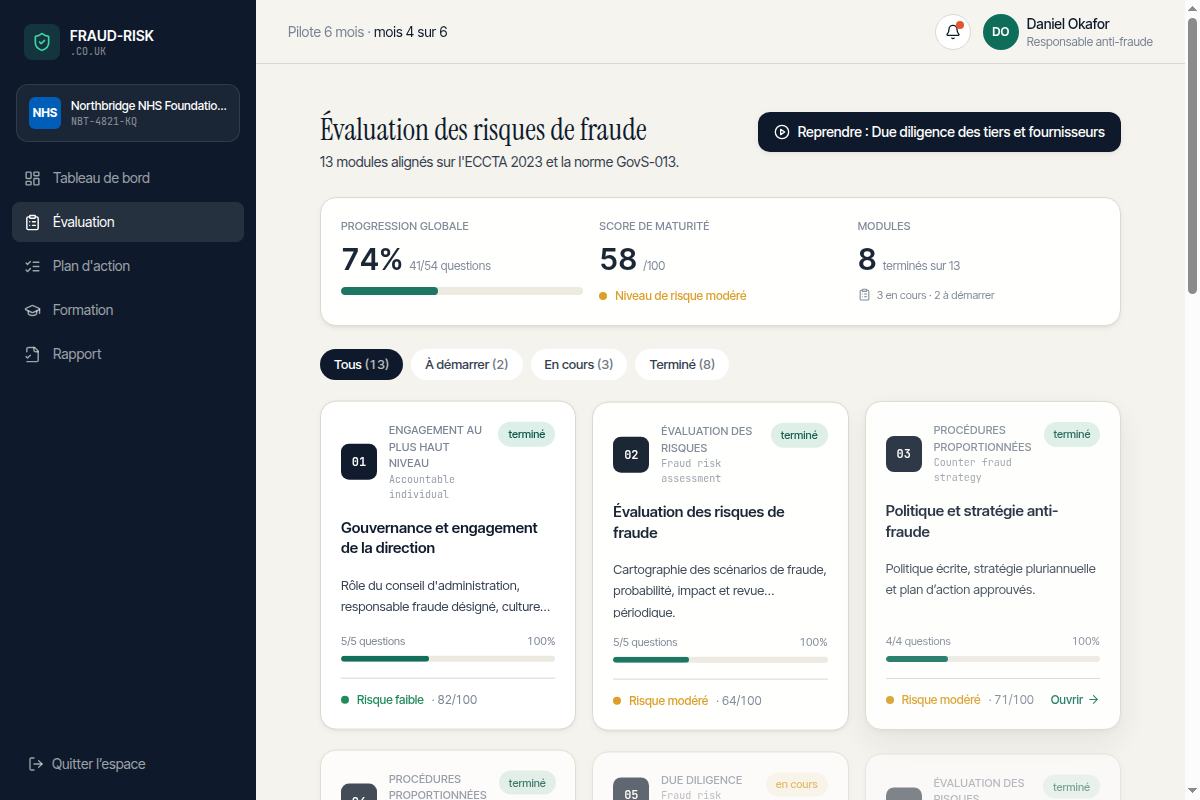The width and height of the screenshot is (1200, 800).
Task: Open the notifications bell icon
Action: pyautogui.click(x=953, y=32)
